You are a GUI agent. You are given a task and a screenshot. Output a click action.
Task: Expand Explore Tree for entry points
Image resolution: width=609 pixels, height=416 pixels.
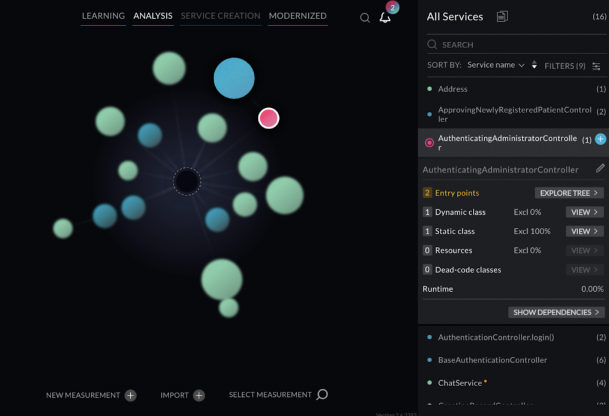pyautogui.click(x=569, y=193)
